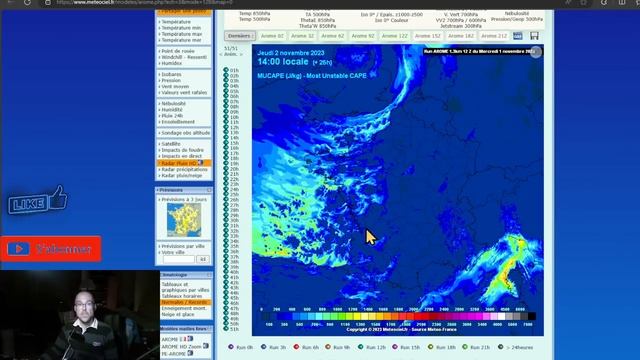This screenshot has height=360, width=640.
Task: Switch to the Arome 15Z run tab
Action: (428, 36)
